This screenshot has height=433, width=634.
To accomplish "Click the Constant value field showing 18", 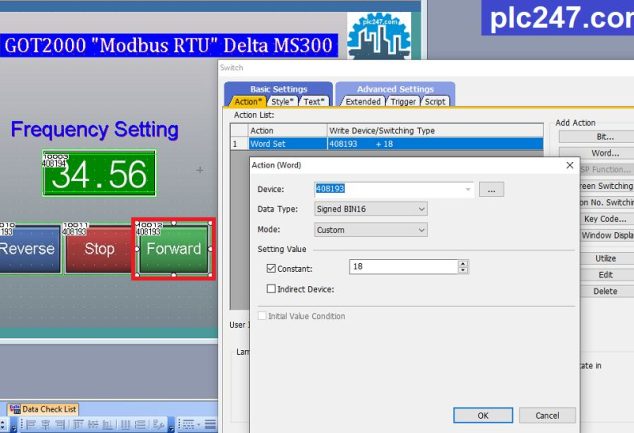I will pos(404,267).
